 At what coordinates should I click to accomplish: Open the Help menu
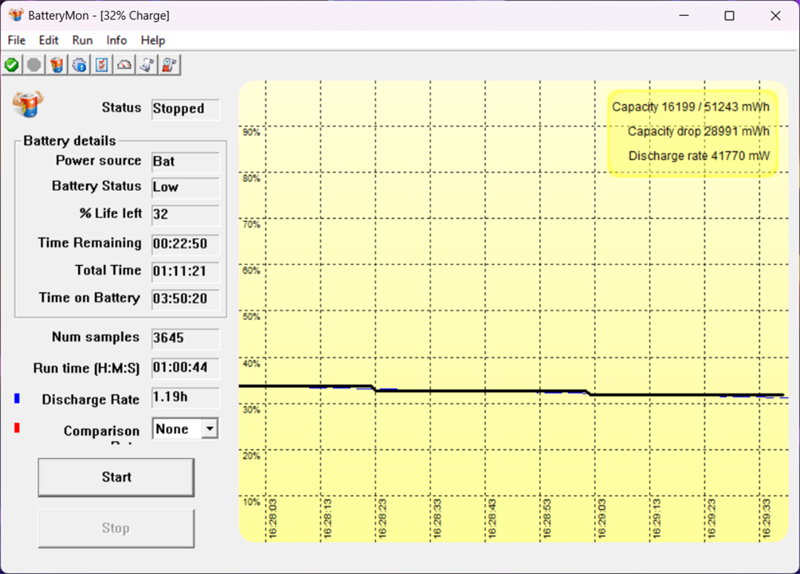pyautogui.click(x=153, y=40)
